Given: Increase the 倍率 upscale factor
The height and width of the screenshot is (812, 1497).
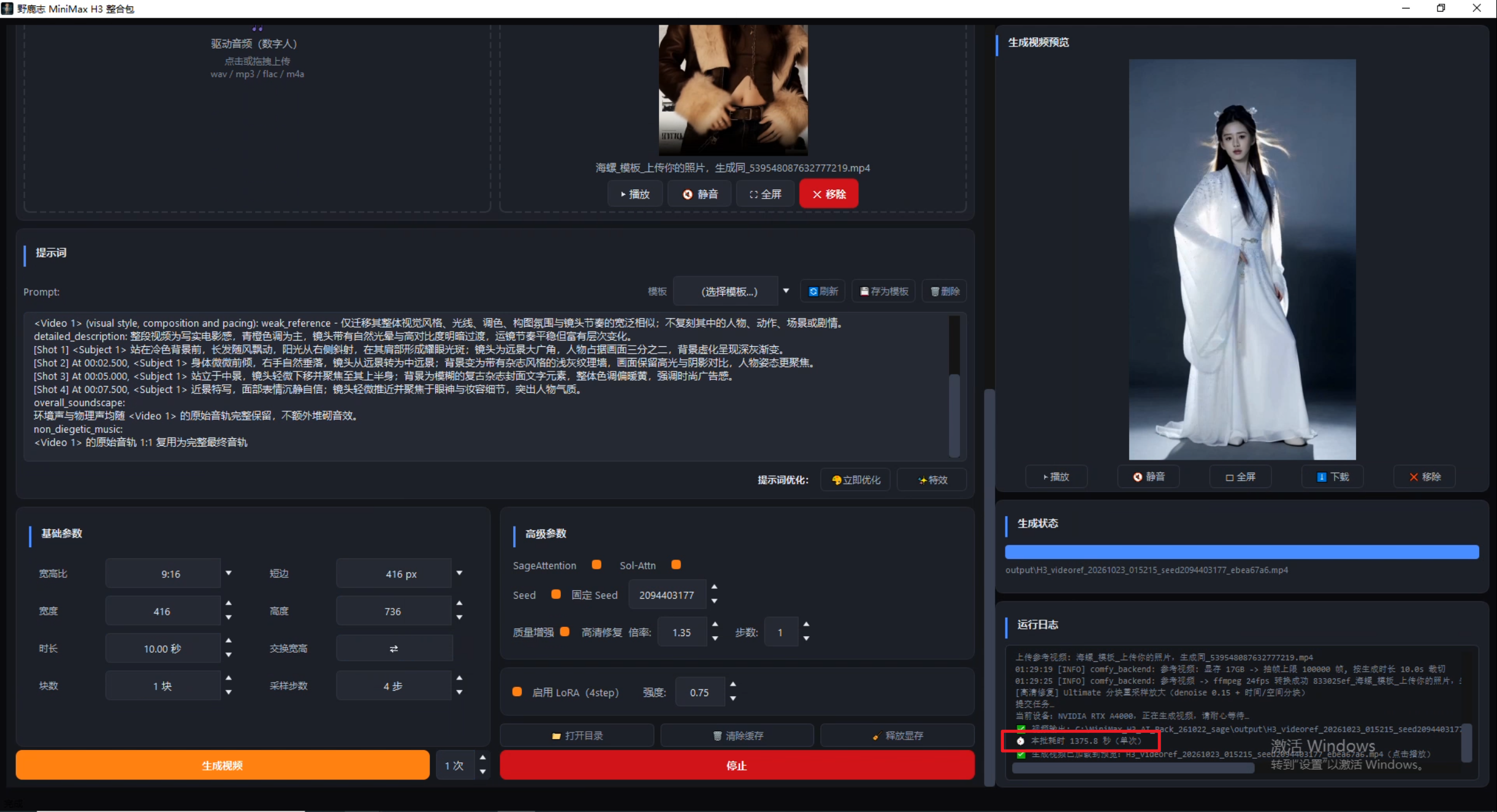Looking at the screenshot, I should [x=715, y=624].
